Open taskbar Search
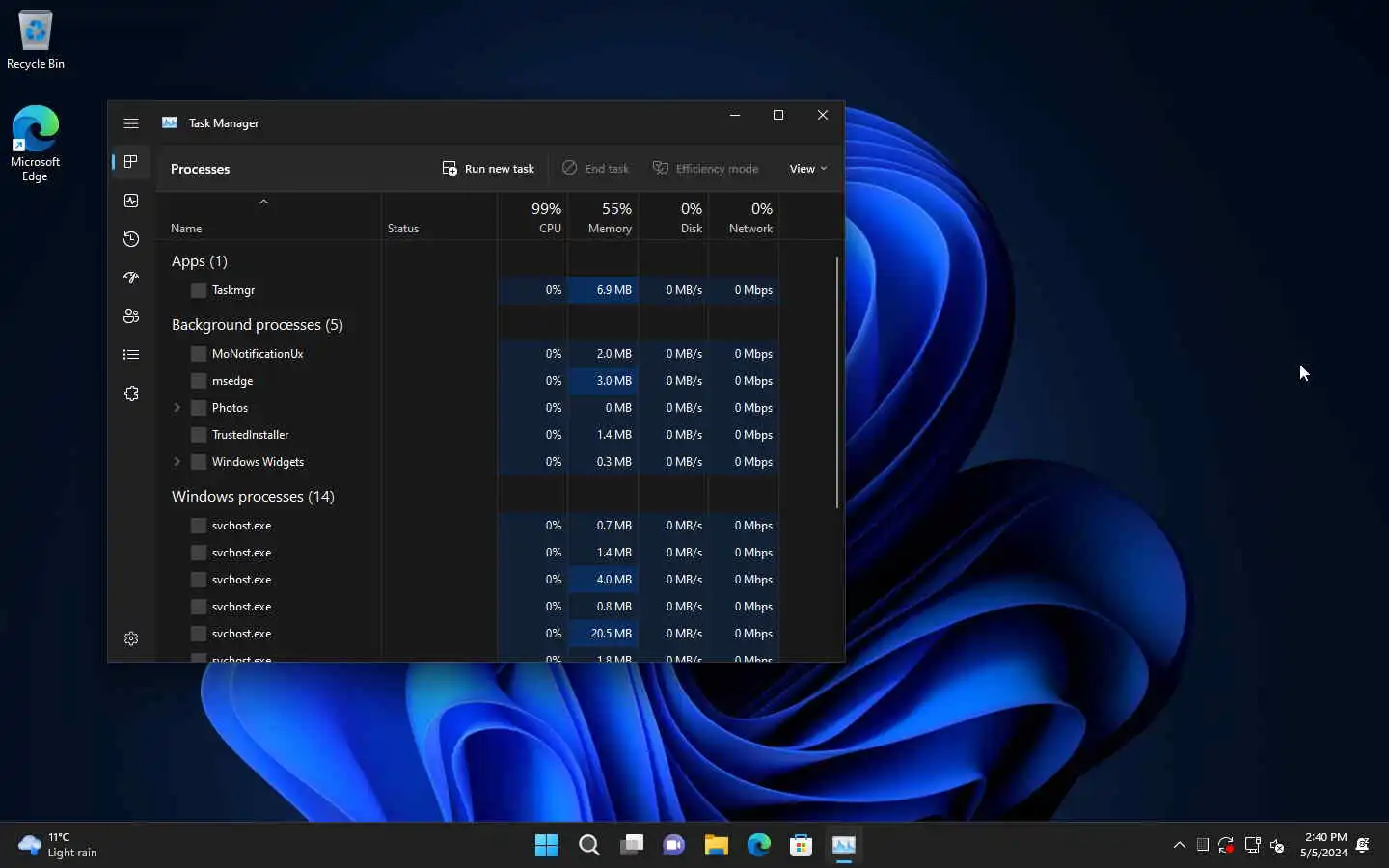This screenshot has width=1389, height=868. tap(588, 846)
